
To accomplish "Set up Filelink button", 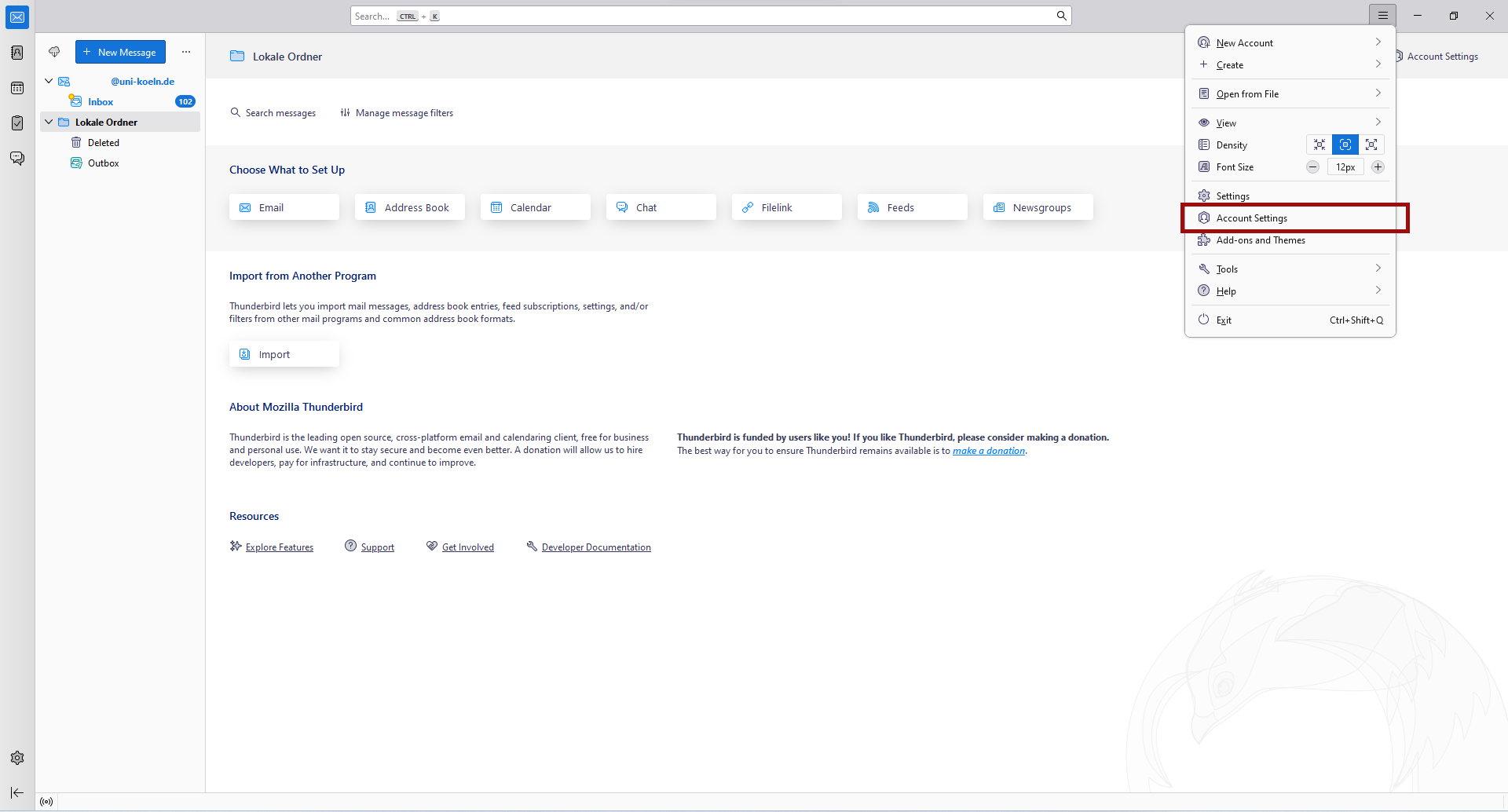I will coord(787,207).
